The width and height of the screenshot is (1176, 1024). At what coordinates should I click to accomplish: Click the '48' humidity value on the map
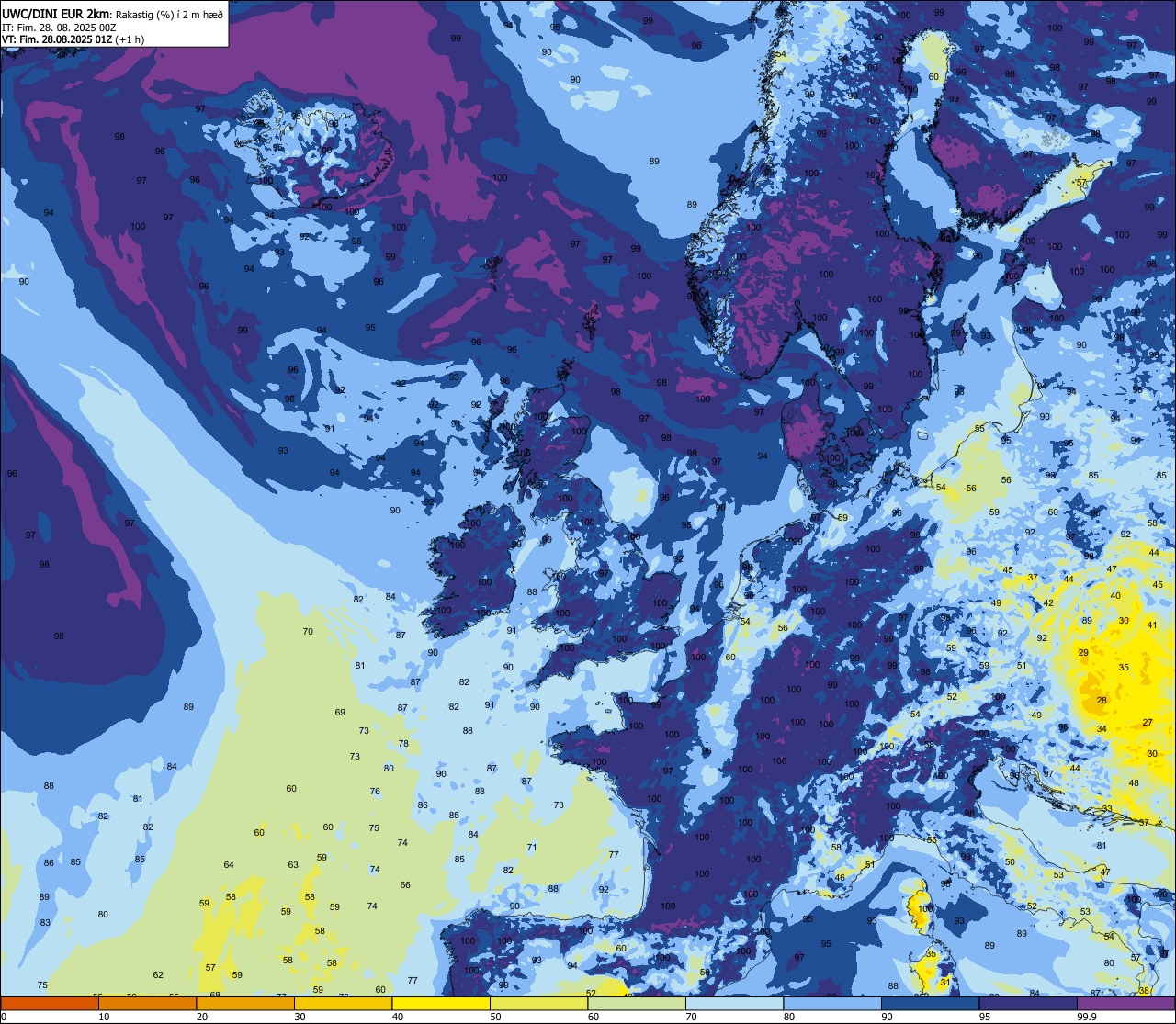[x=1134, y=783]
